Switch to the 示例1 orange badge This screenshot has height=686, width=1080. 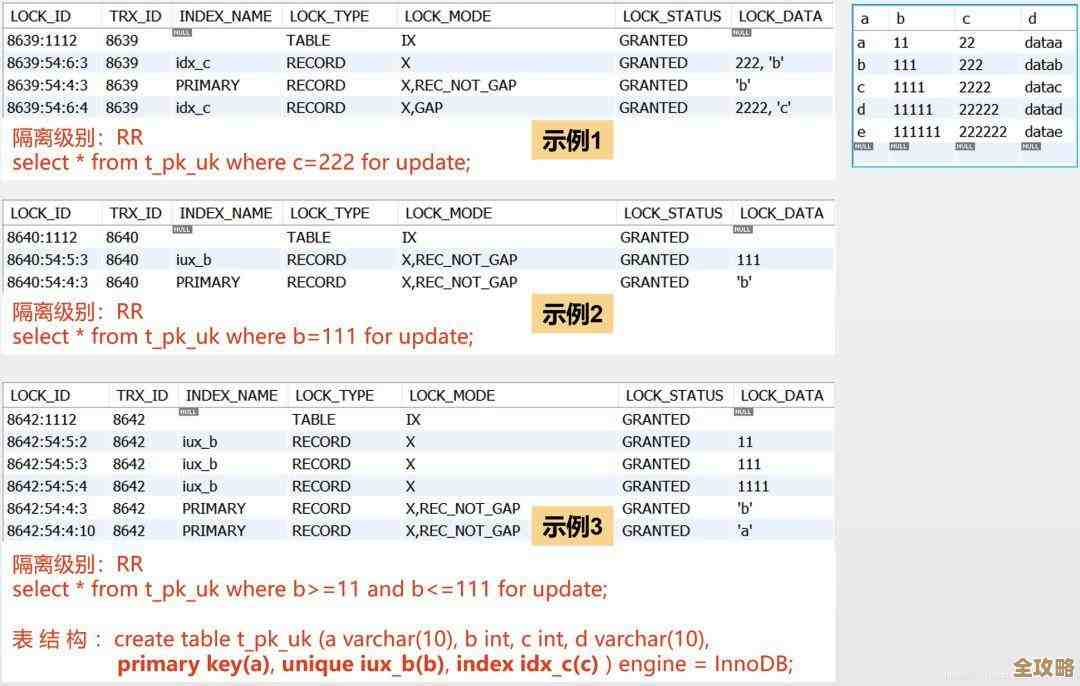pos(571,141)
